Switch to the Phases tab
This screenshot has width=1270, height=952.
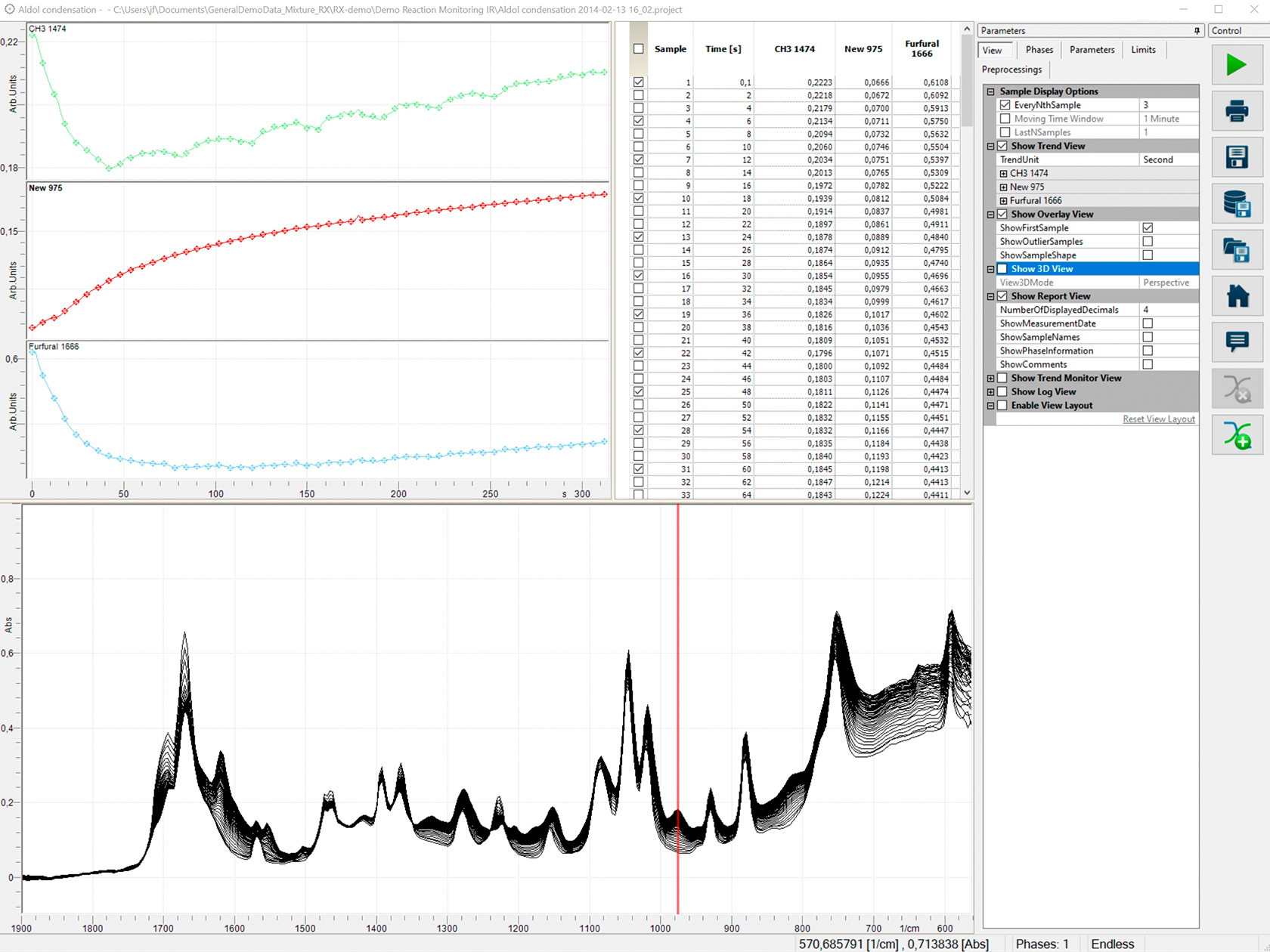1039,50
